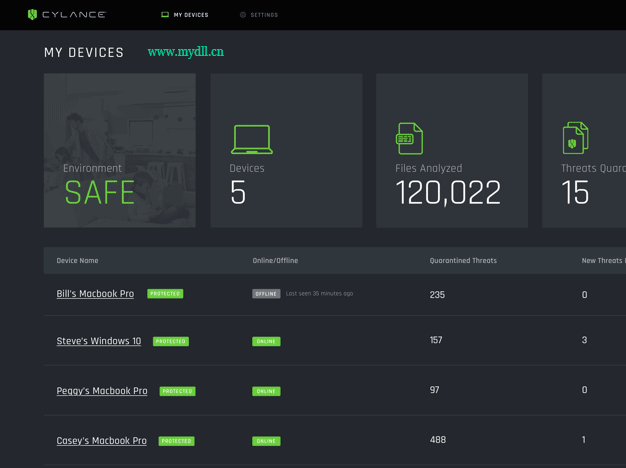The image size is (626, 468).
Task: Click new threats value 0 for Bill's
Action: [x=584, y=295]
